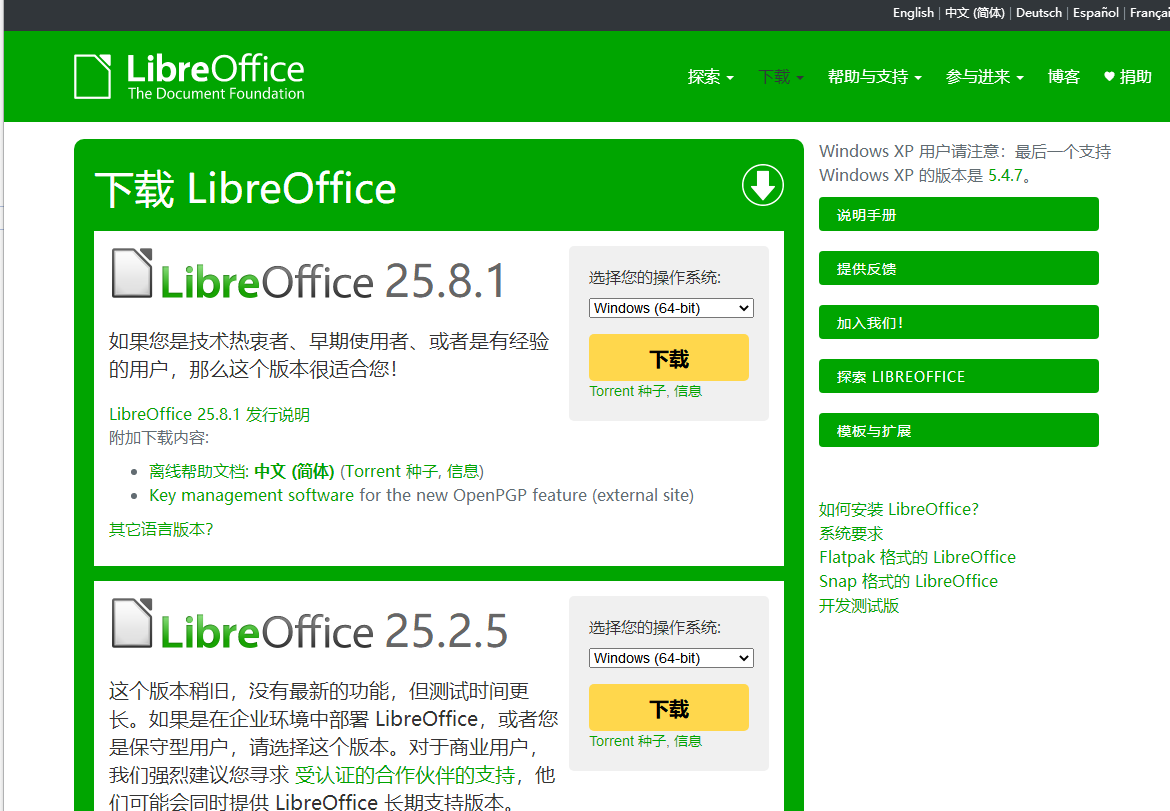
Task: Click 选择您的操作系统 label for 25.2.5
Action: click(x=654, y=627)
